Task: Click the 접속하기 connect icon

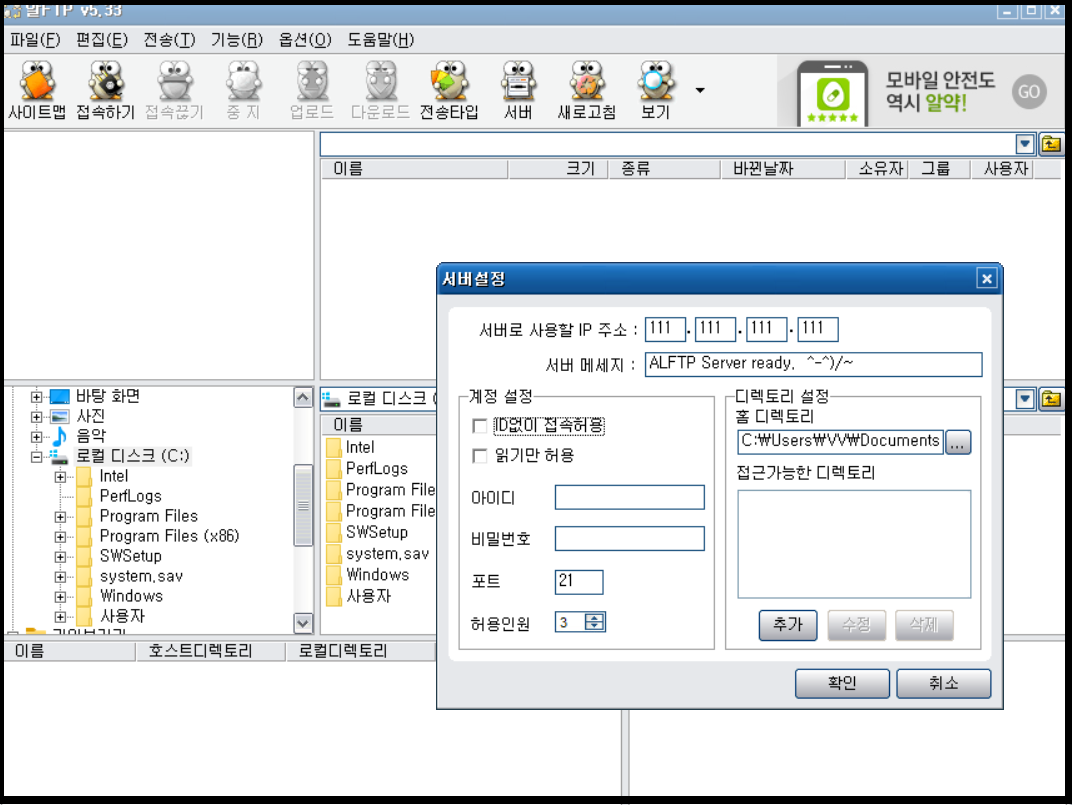Action: (x=105, y=90)
